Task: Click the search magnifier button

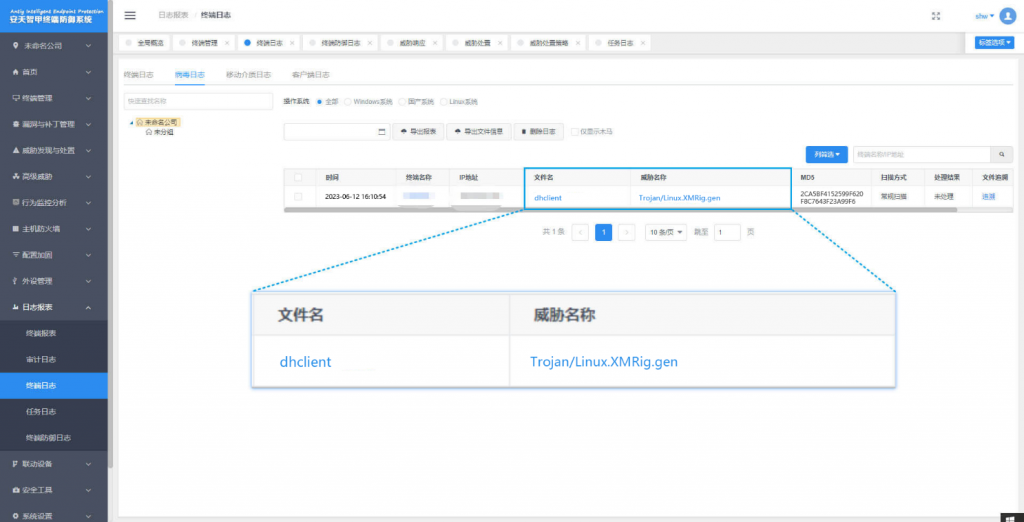Action: [x=1001, y=154]
